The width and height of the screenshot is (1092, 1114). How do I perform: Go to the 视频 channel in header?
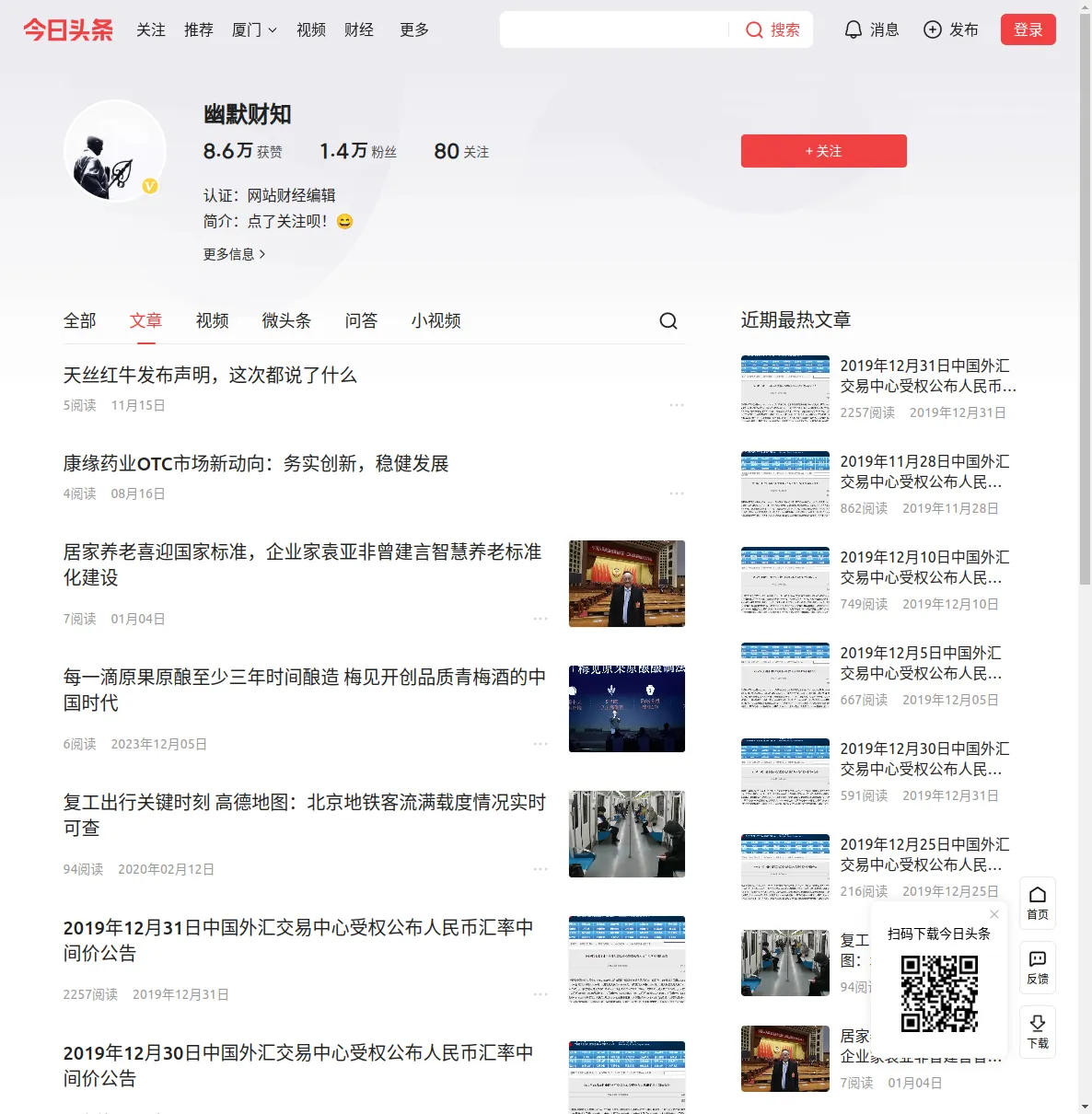pos(311,30)
